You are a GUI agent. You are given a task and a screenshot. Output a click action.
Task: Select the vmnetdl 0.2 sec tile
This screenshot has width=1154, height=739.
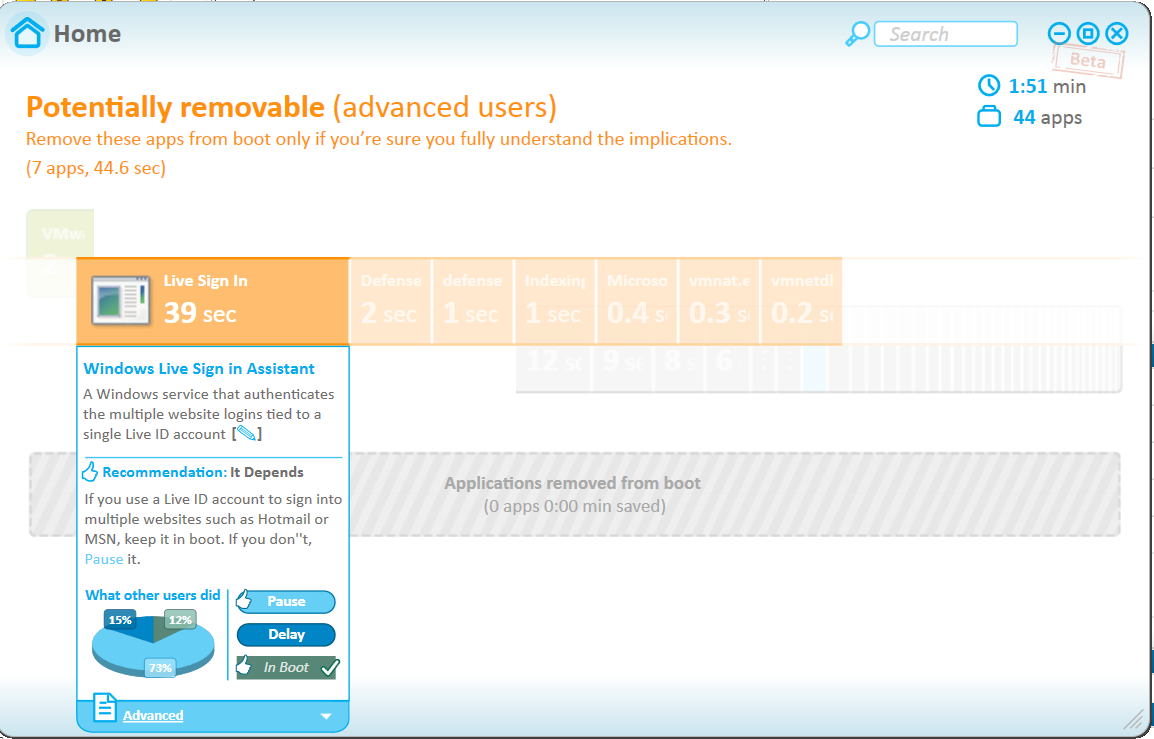[801, 301]
